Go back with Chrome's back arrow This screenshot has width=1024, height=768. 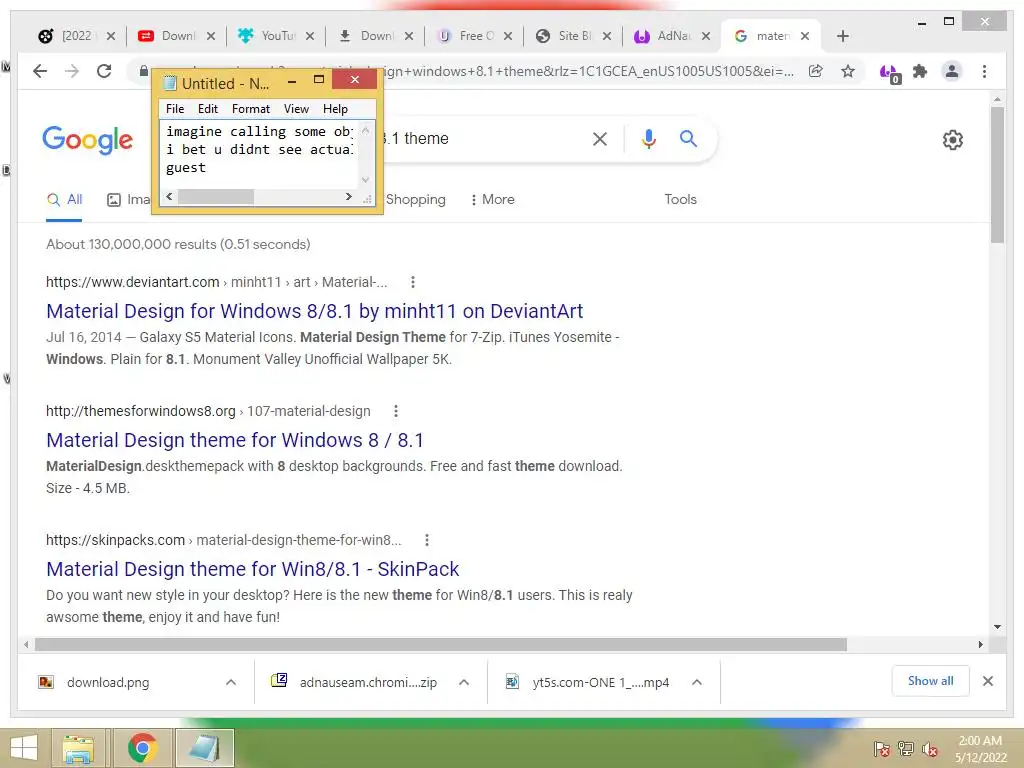[40, 71]
